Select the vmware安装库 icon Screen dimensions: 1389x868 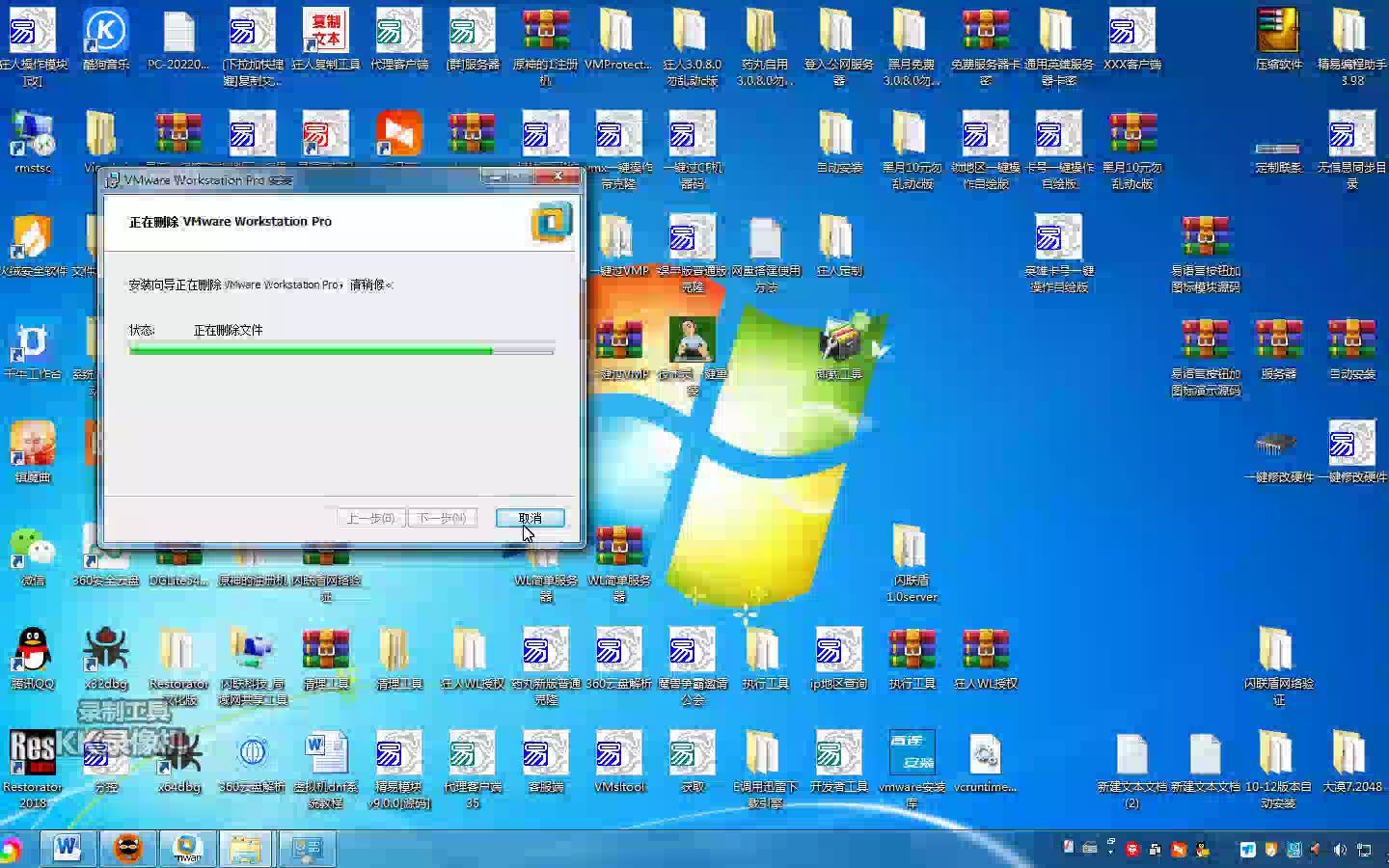coord(912,770)
